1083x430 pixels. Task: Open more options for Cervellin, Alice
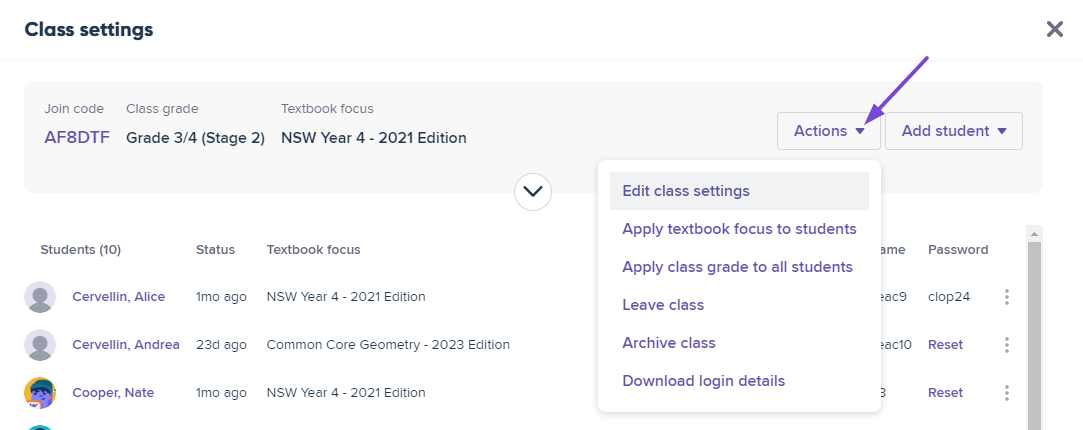pos(1007,297)
